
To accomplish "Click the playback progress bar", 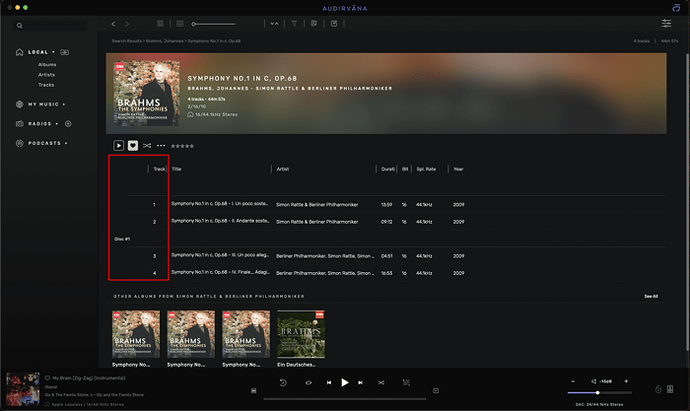I will pos(345,399).
